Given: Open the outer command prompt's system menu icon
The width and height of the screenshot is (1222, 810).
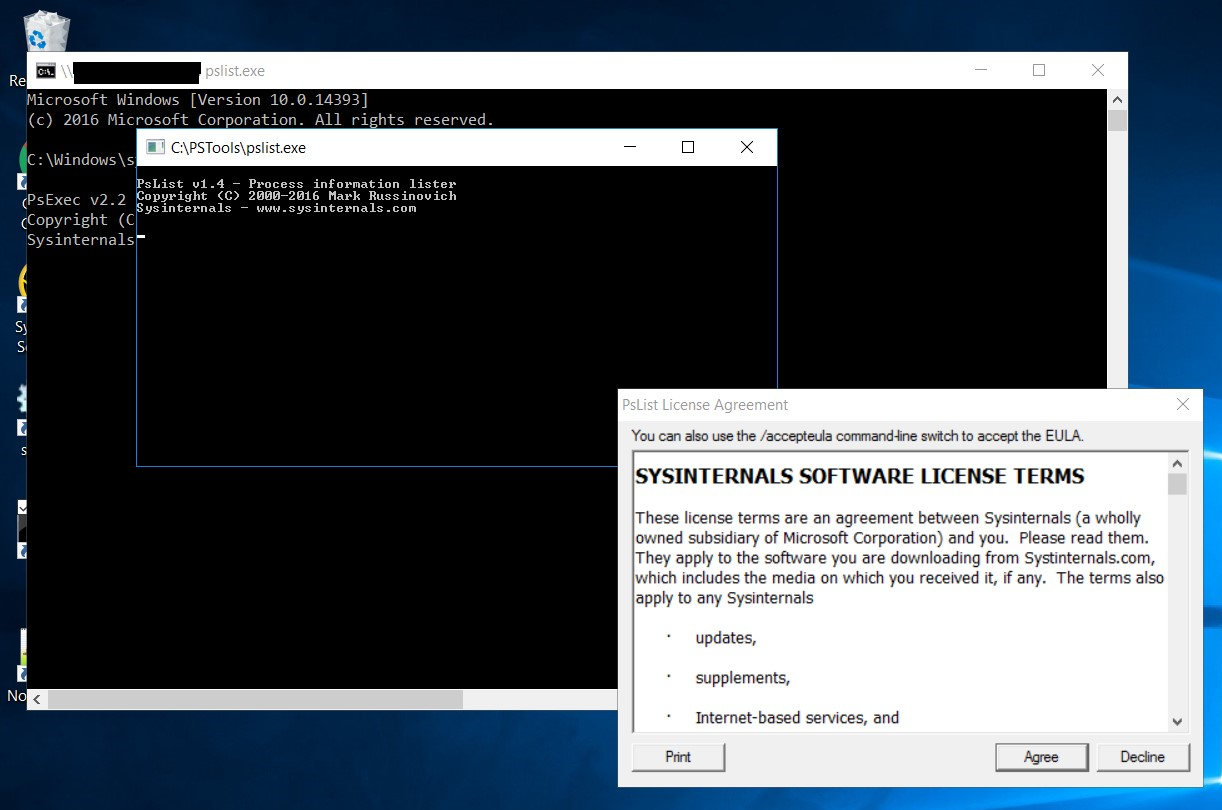Looking at the screenshot, I should (45, 71).
